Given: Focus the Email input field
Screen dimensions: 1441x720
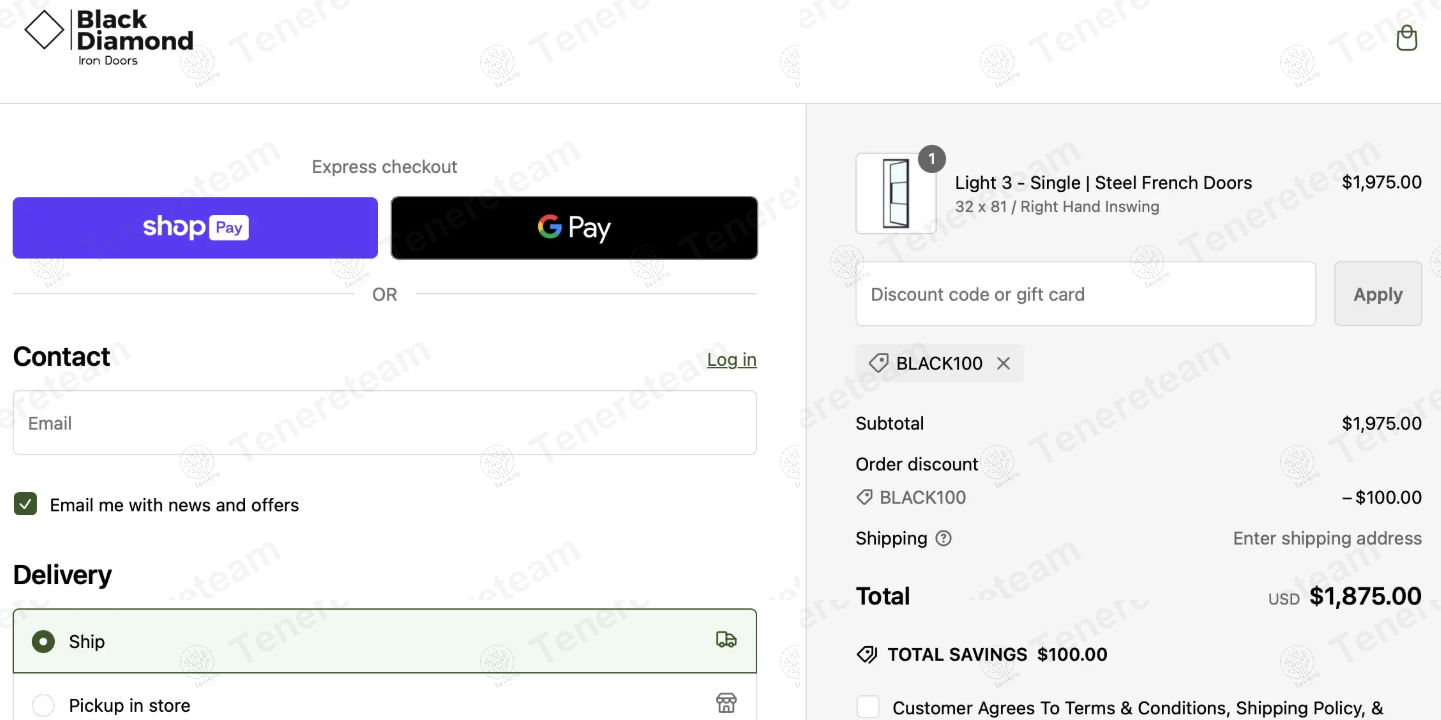Looking at the screenshot, I should 384,423.
